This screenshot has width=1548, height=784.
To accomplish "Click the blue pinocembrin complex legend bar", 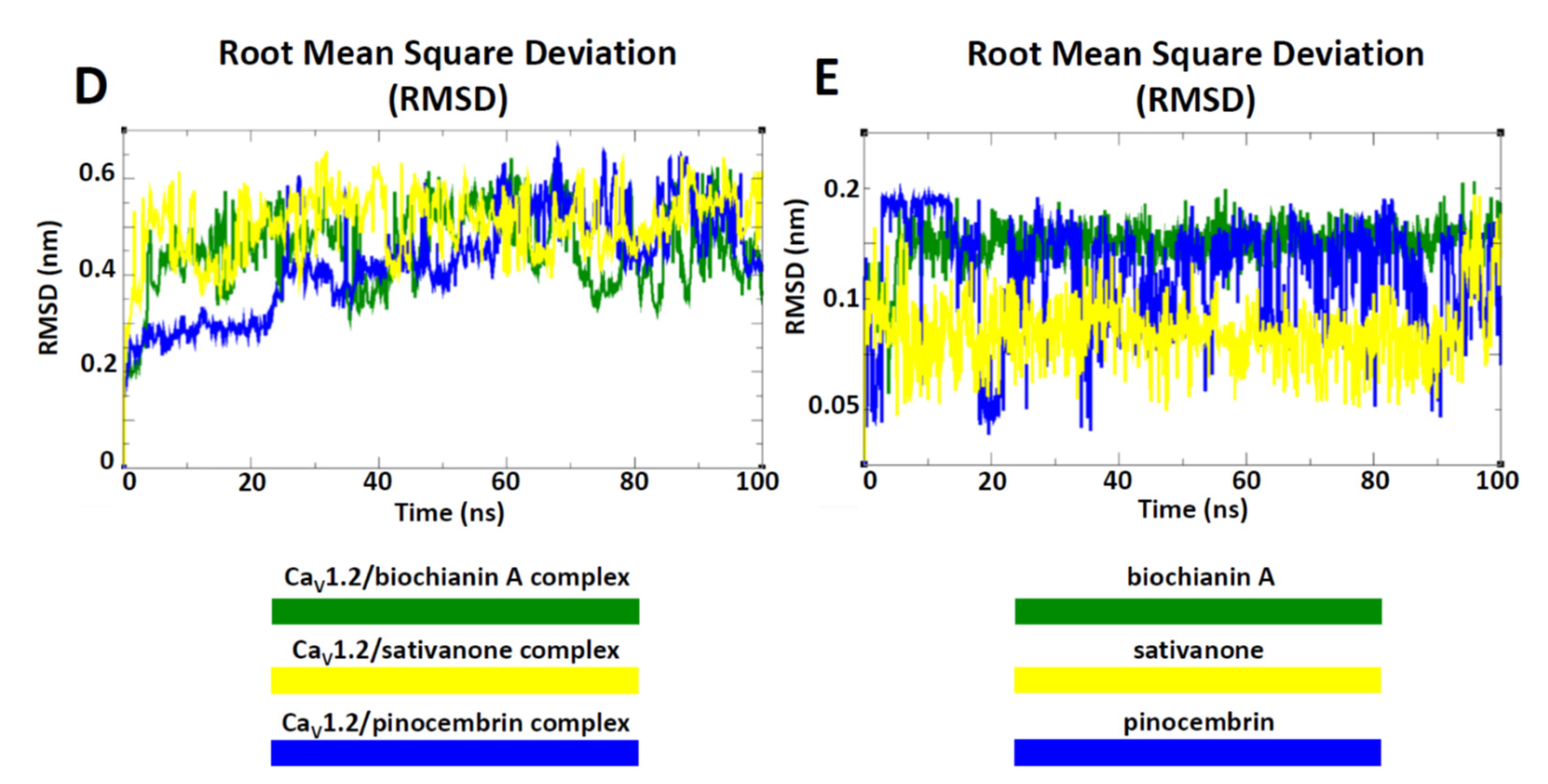I will [454, 752].
